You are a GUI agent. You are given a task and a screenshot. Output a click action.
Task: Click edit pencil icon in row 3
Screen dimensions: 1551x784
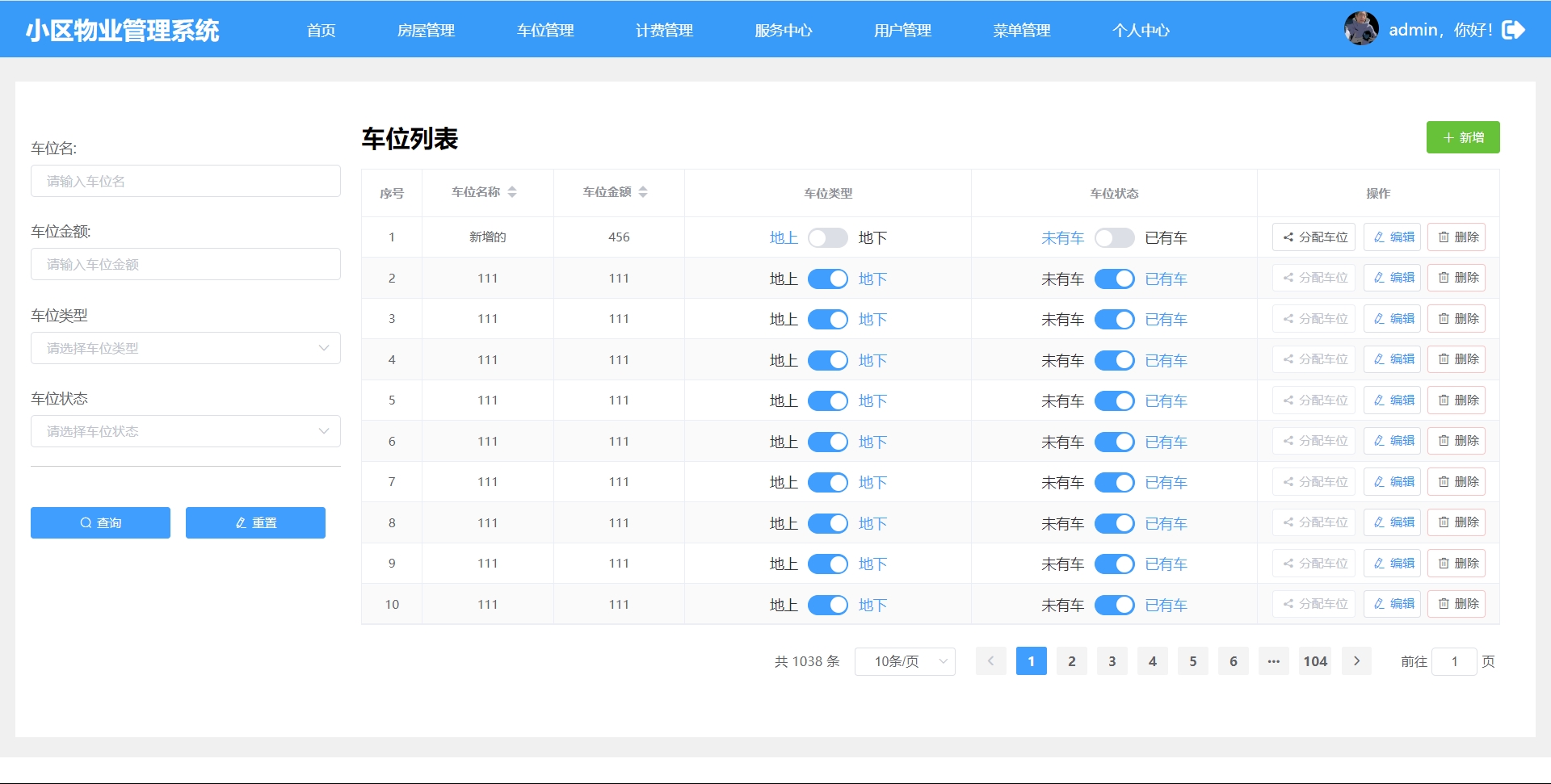coord(1379,319)
